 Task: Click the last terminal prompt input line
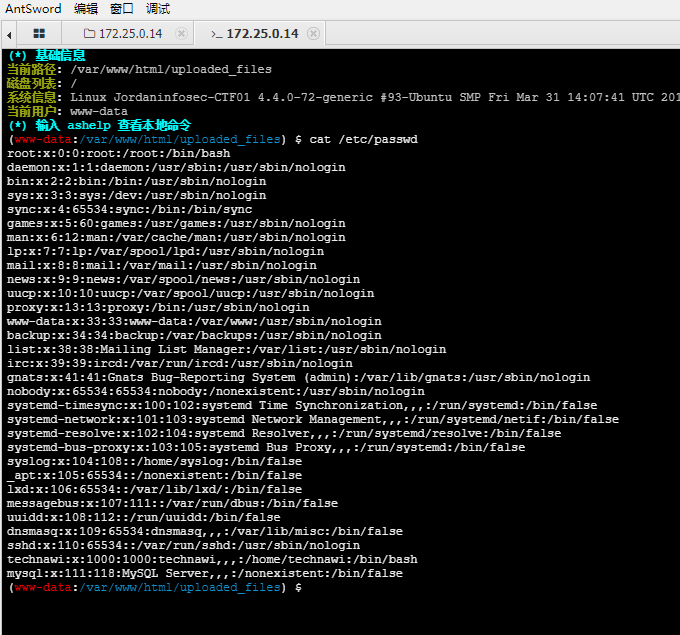click(155, 587)
